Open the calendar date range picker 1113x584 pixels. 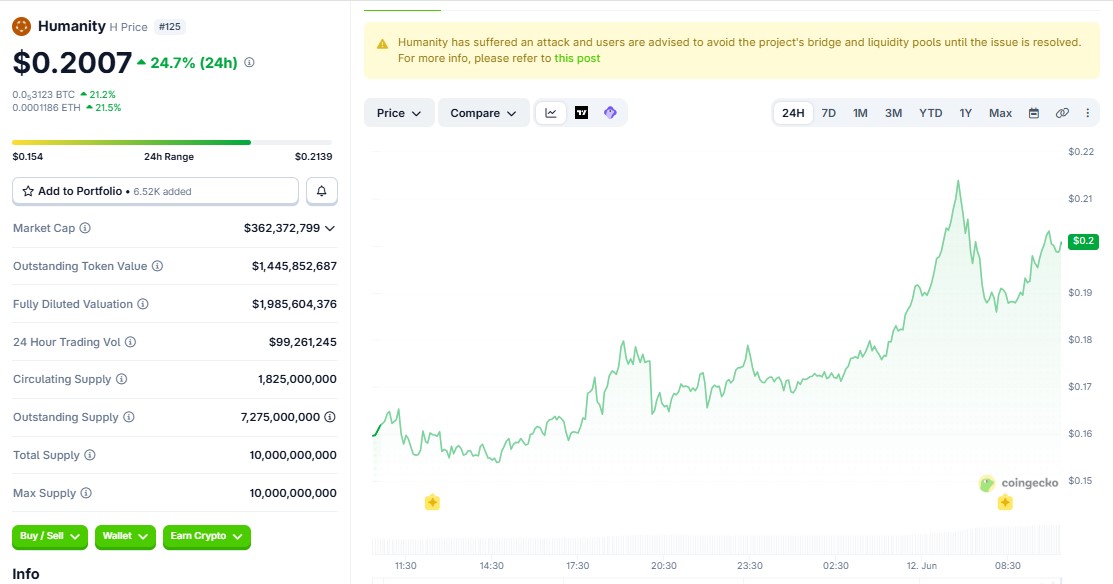[1034, 113]
